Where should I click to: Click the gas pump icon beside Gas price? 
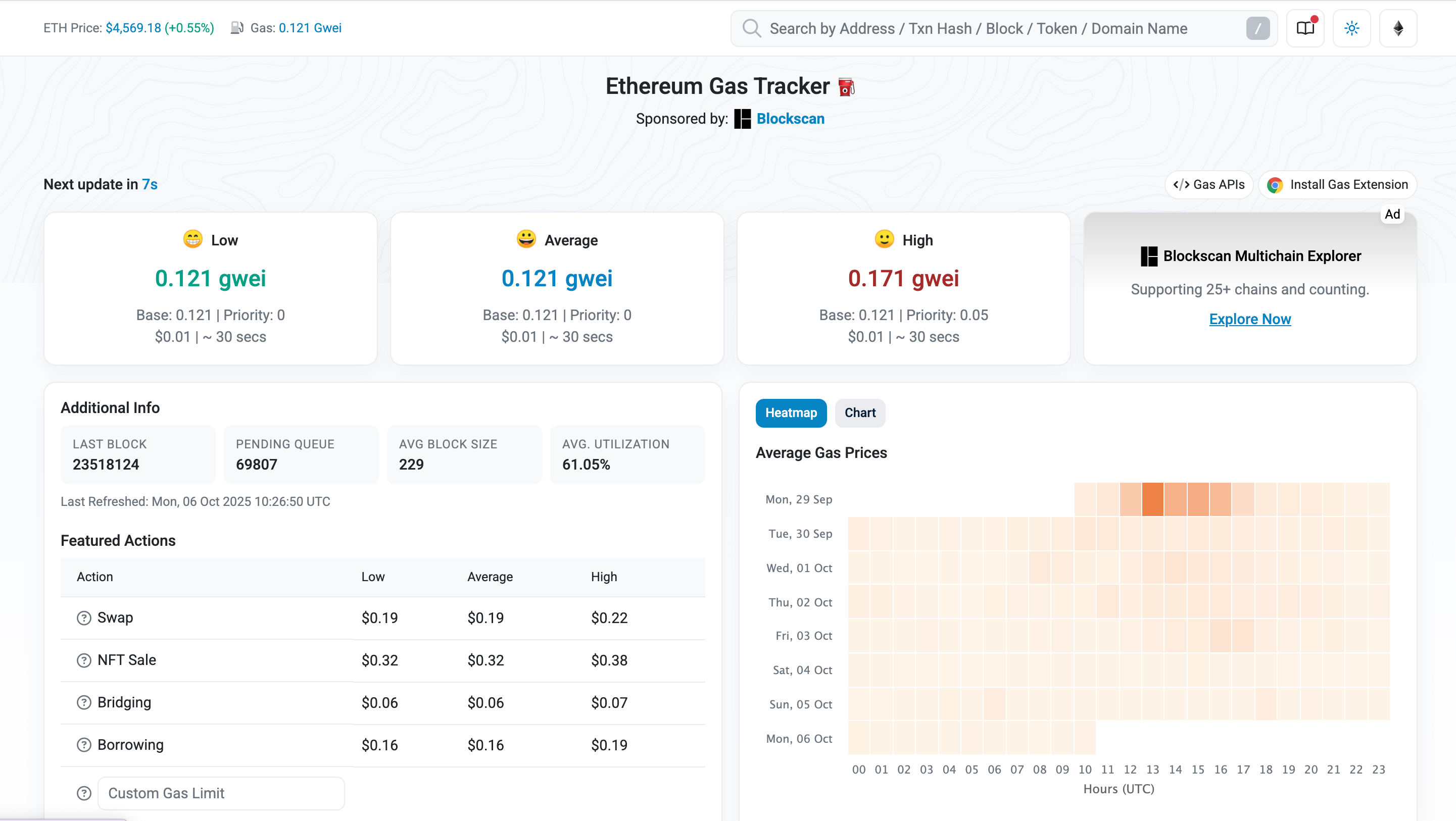(x=237, y=28)
